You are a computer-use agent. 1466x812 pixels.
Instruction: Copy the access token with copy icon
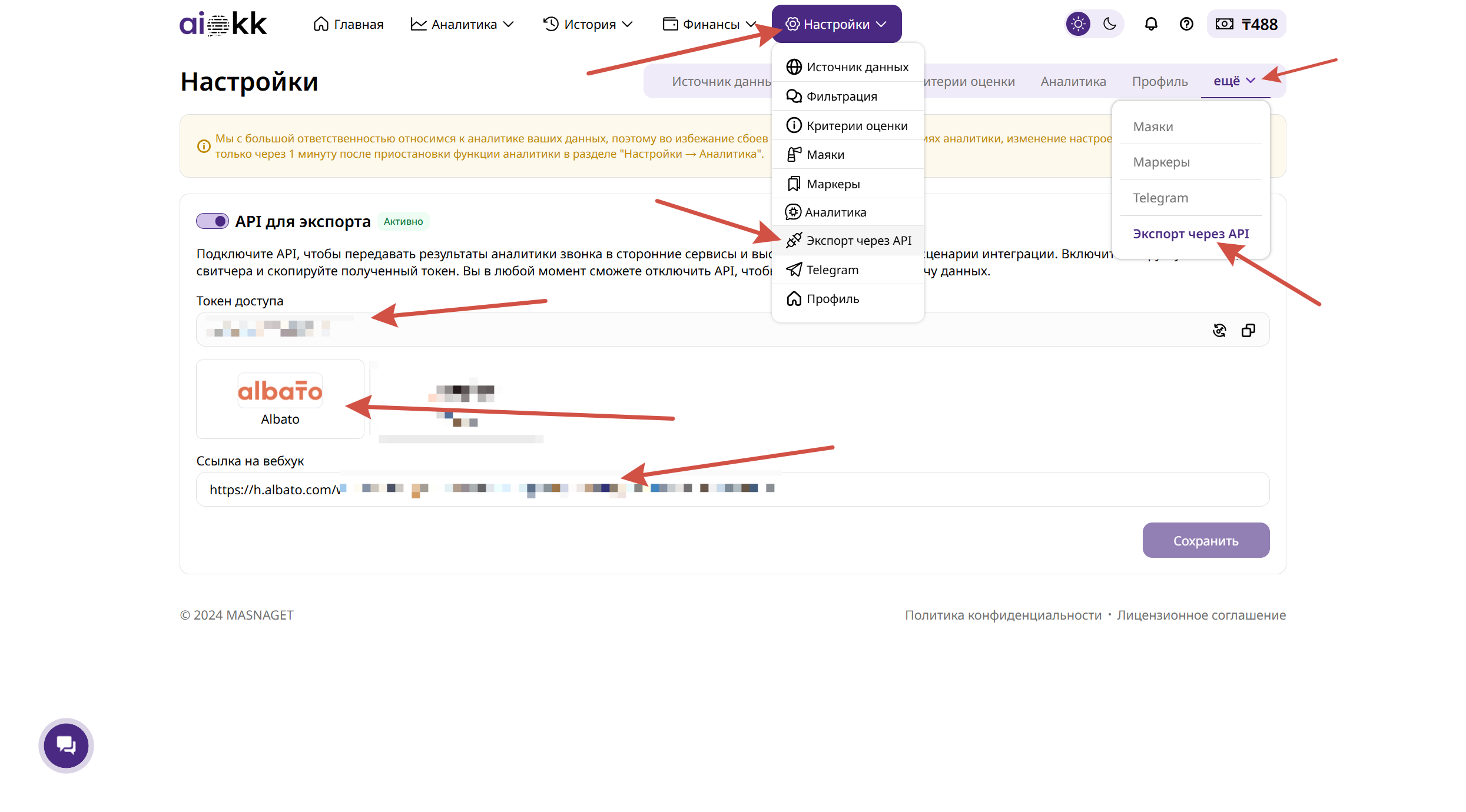click(1248, 330)
